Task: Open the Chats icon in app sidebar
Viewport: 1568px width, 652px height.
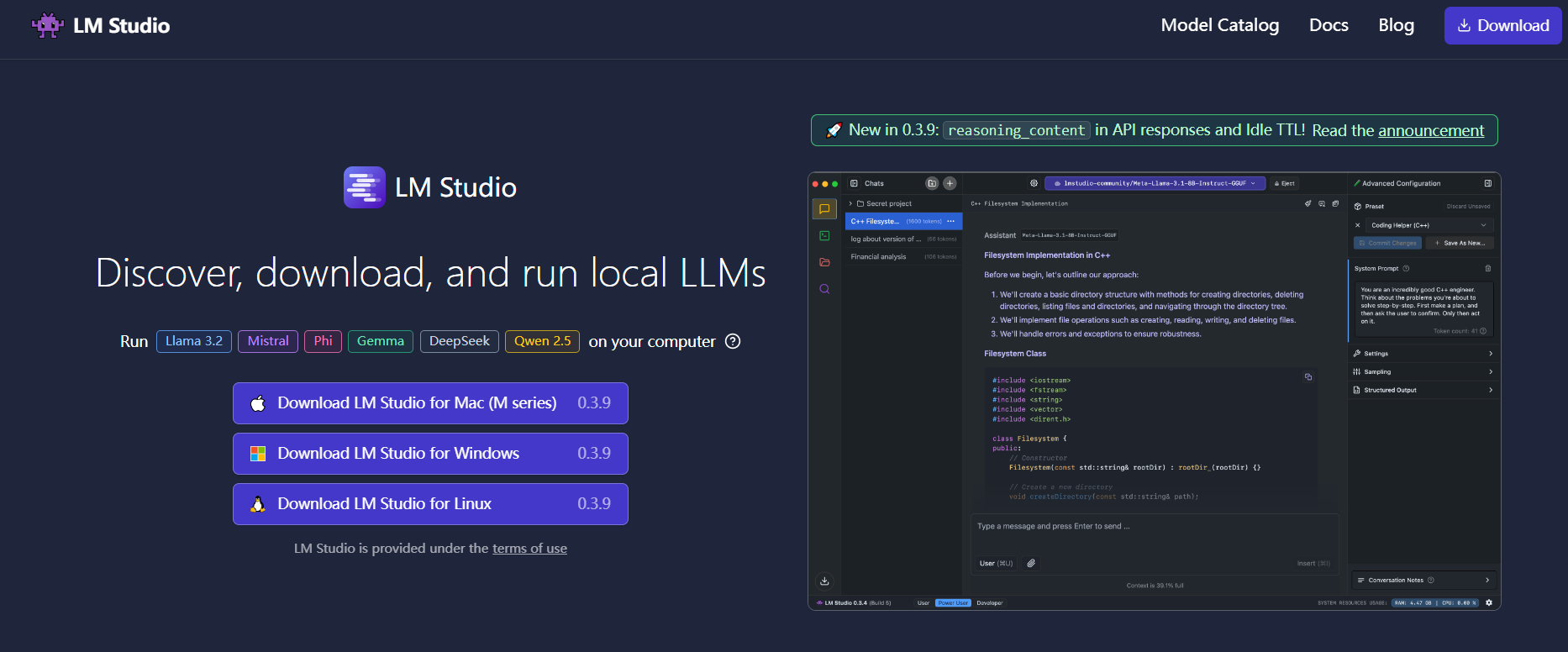Action: [x=824, y=209]
